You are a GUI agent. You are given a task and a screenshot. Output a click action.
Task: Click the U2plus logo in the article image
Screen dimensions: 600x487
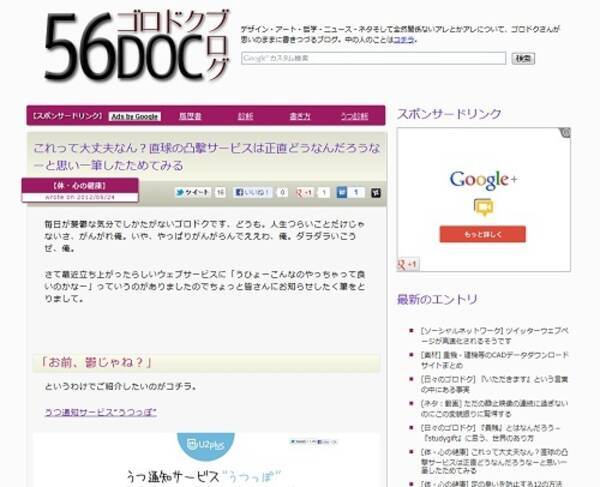[205, 445]
